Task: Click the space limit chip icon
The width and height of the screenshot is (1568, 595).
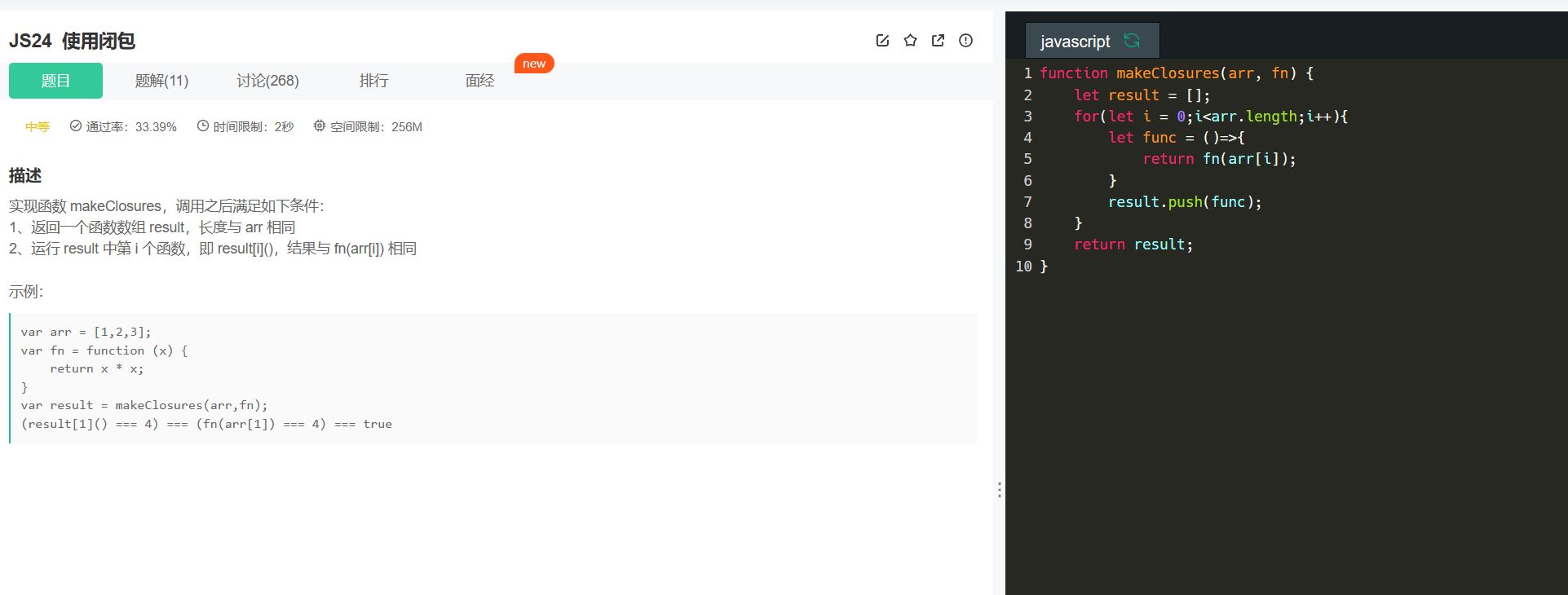Action: click(x=320, y=126)
